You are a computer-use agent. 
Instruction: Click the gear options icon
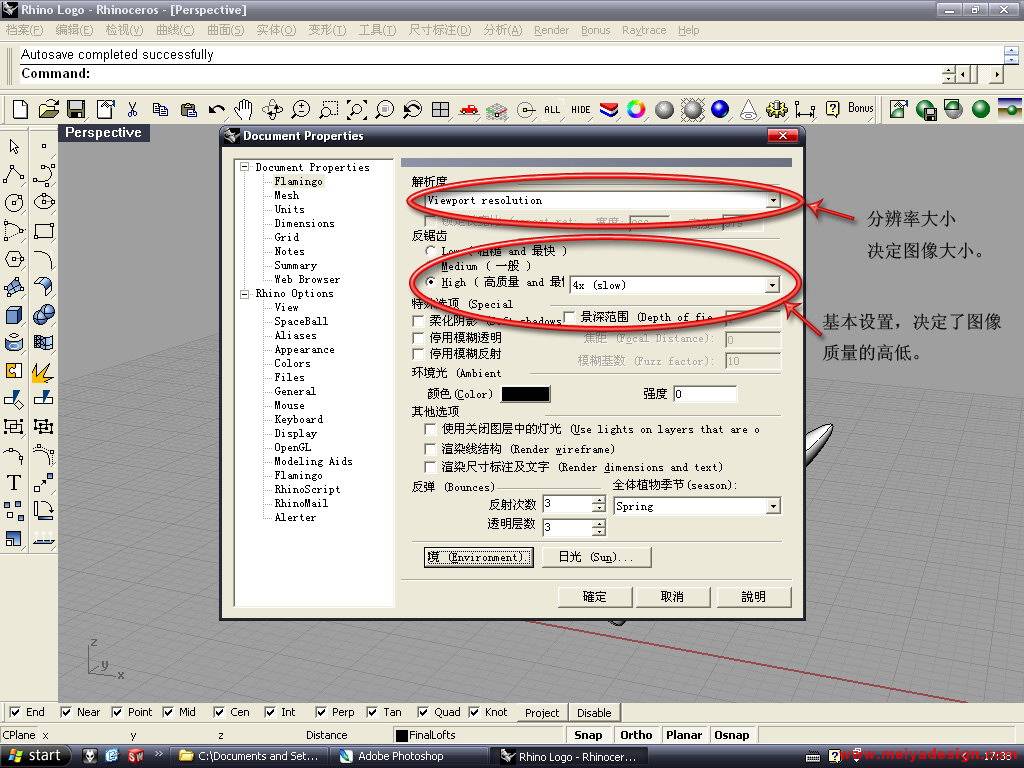(x=776, y=109)
